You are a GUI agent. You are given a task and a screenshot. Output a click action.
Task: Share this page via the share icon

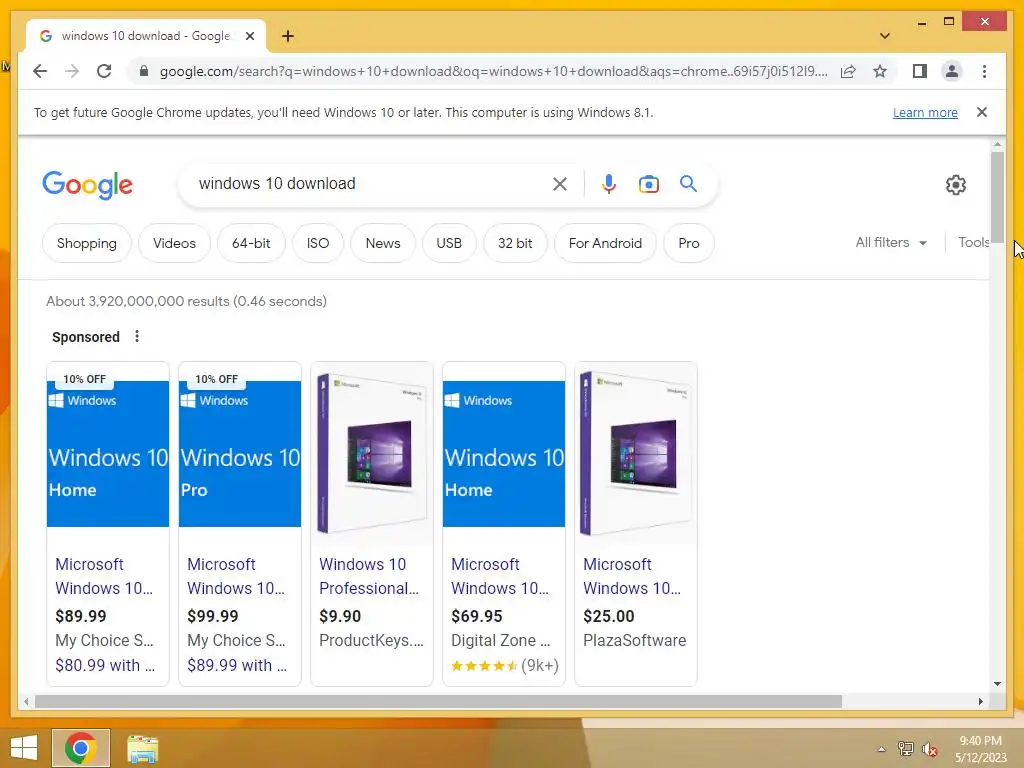coord(848,71)
